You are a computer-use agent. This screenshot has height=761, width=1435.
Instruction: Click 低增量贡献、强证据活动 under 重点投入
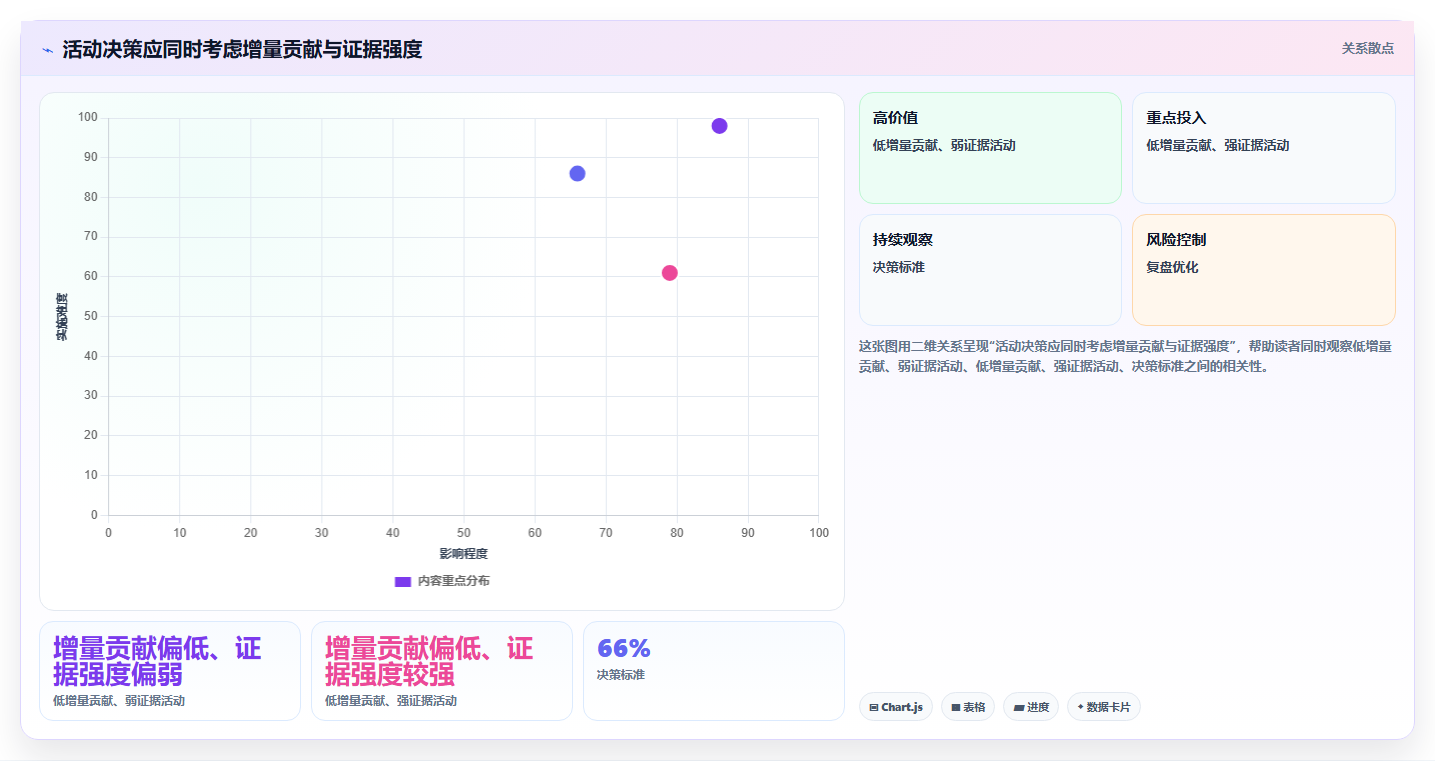pos(1218,146)
